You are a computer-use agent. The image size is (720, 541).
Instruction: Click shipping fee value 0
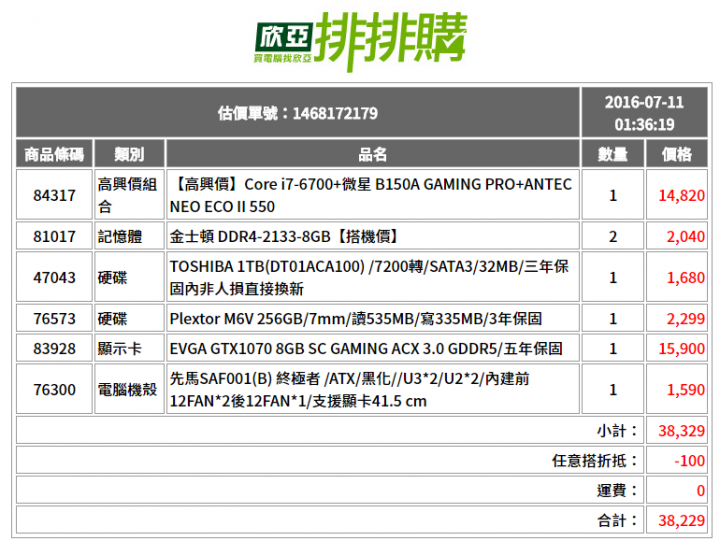pyautogui.click(x=701, y=490)
